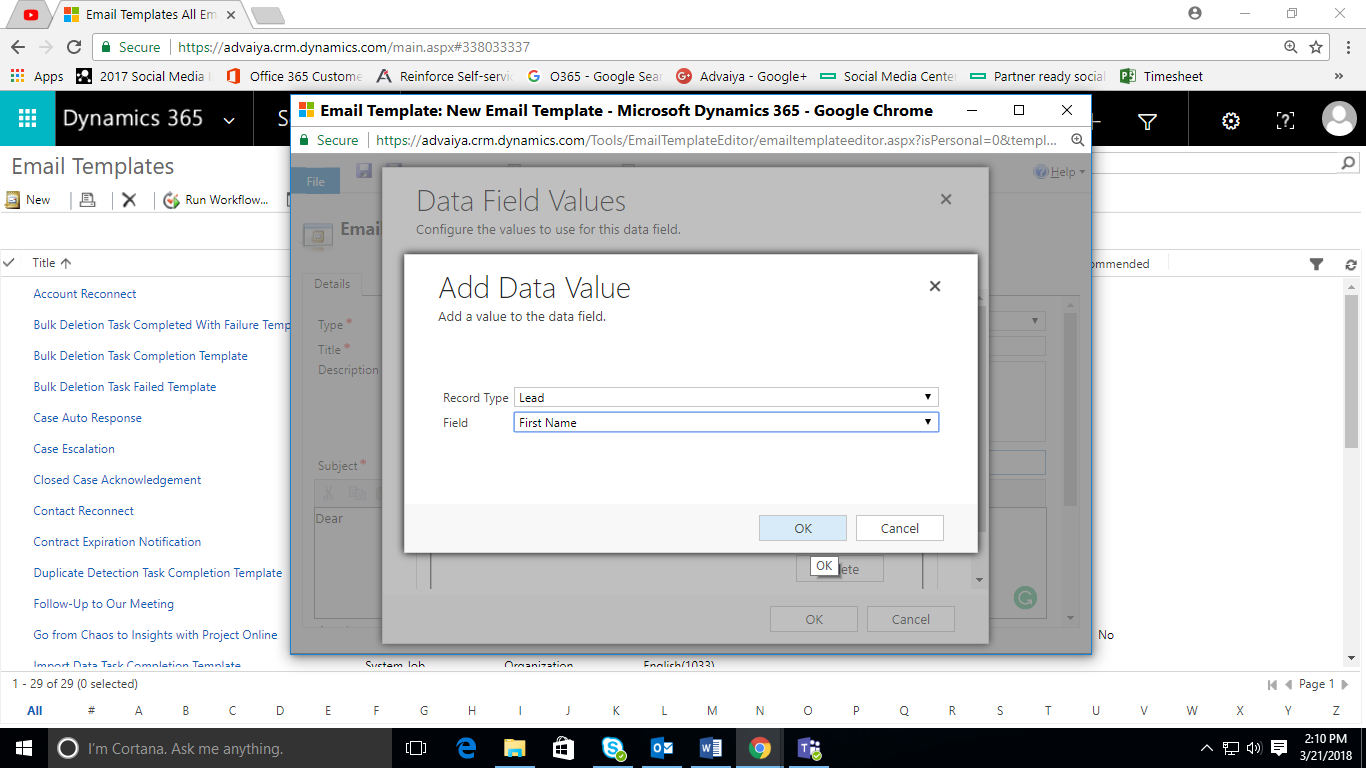Close the Add Data Value dialog
1366x768 pixels.
point(935,286)
